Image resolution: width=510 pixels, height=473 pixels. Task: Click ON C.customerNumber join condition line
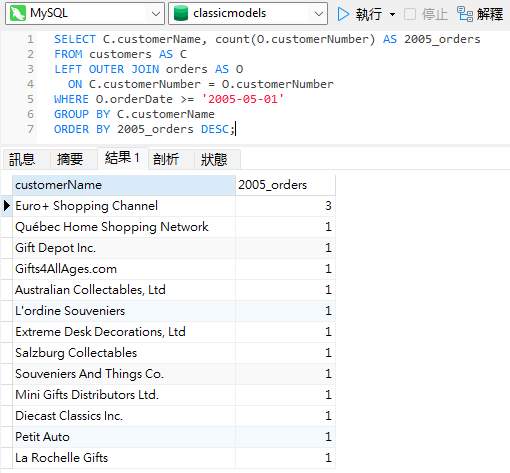coord(201,84)
